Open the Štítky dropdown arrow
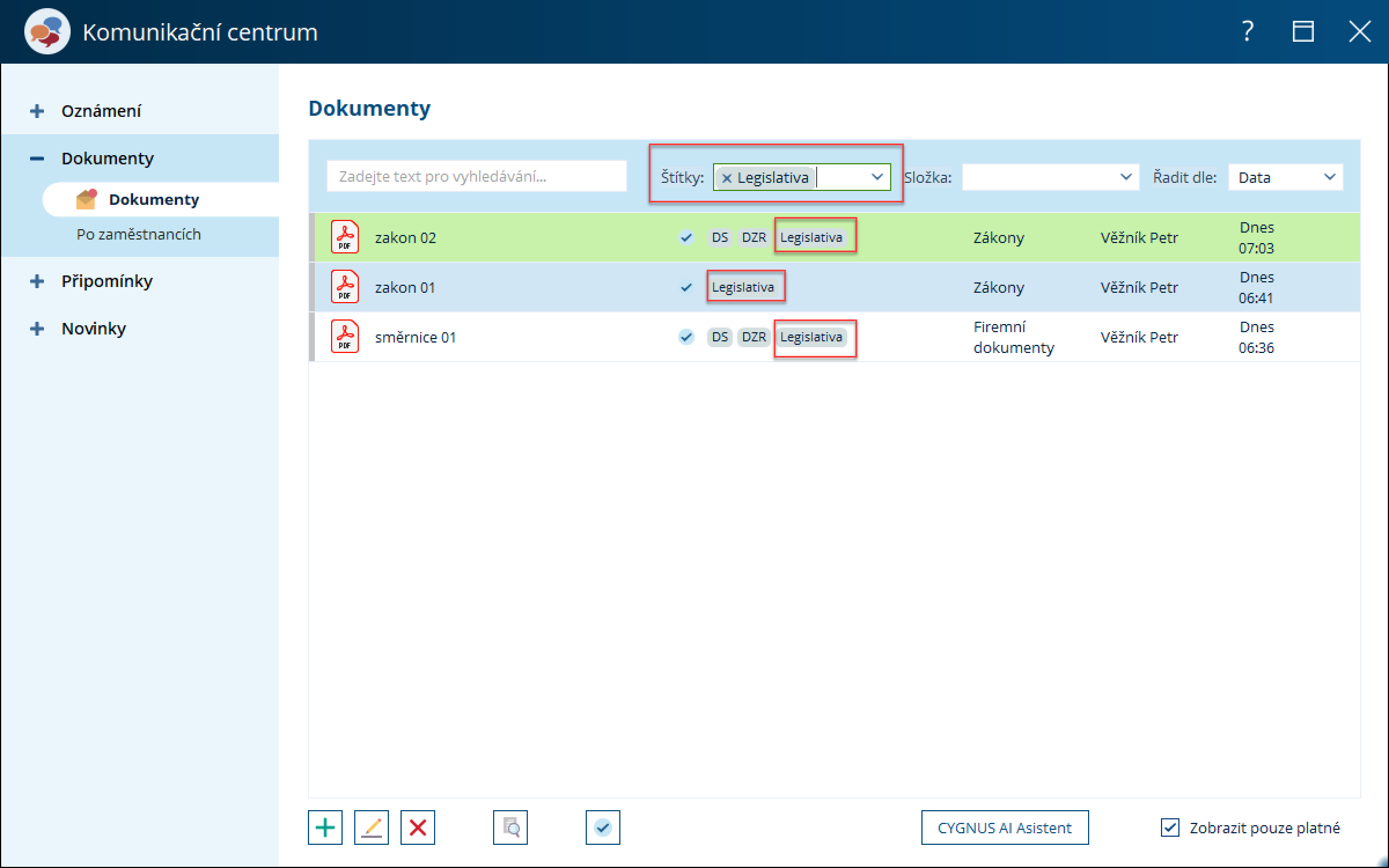 coord(877,177)
